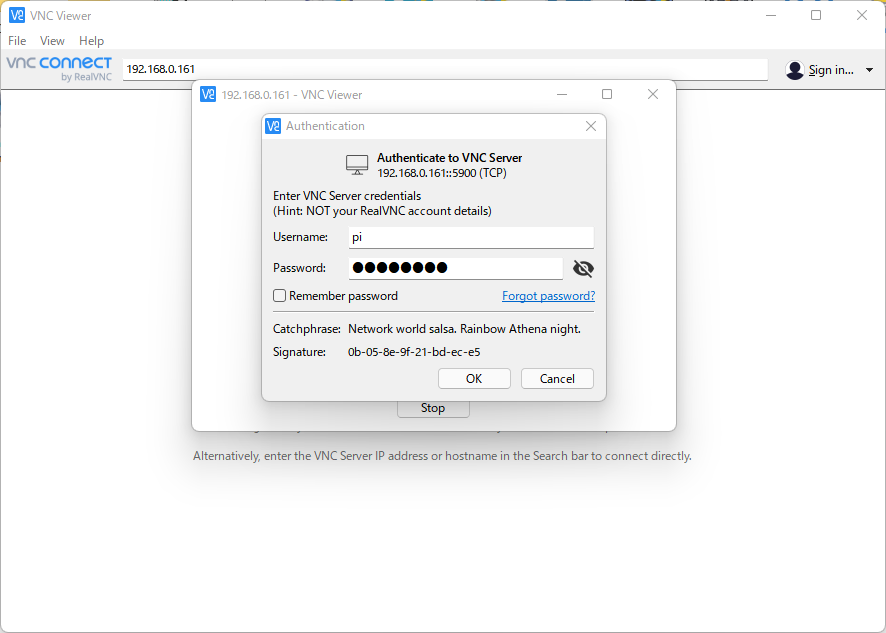Focus the address bar showing 192.168.0.161
Viewport: 886px width, 633px height.
[445, 69]
